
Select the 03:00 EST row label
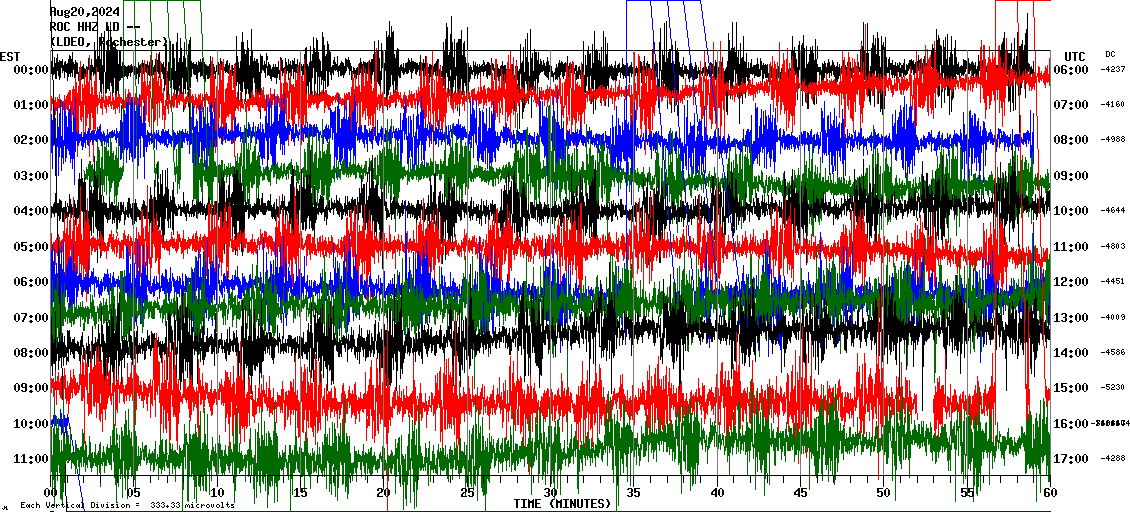click(32, 176)
